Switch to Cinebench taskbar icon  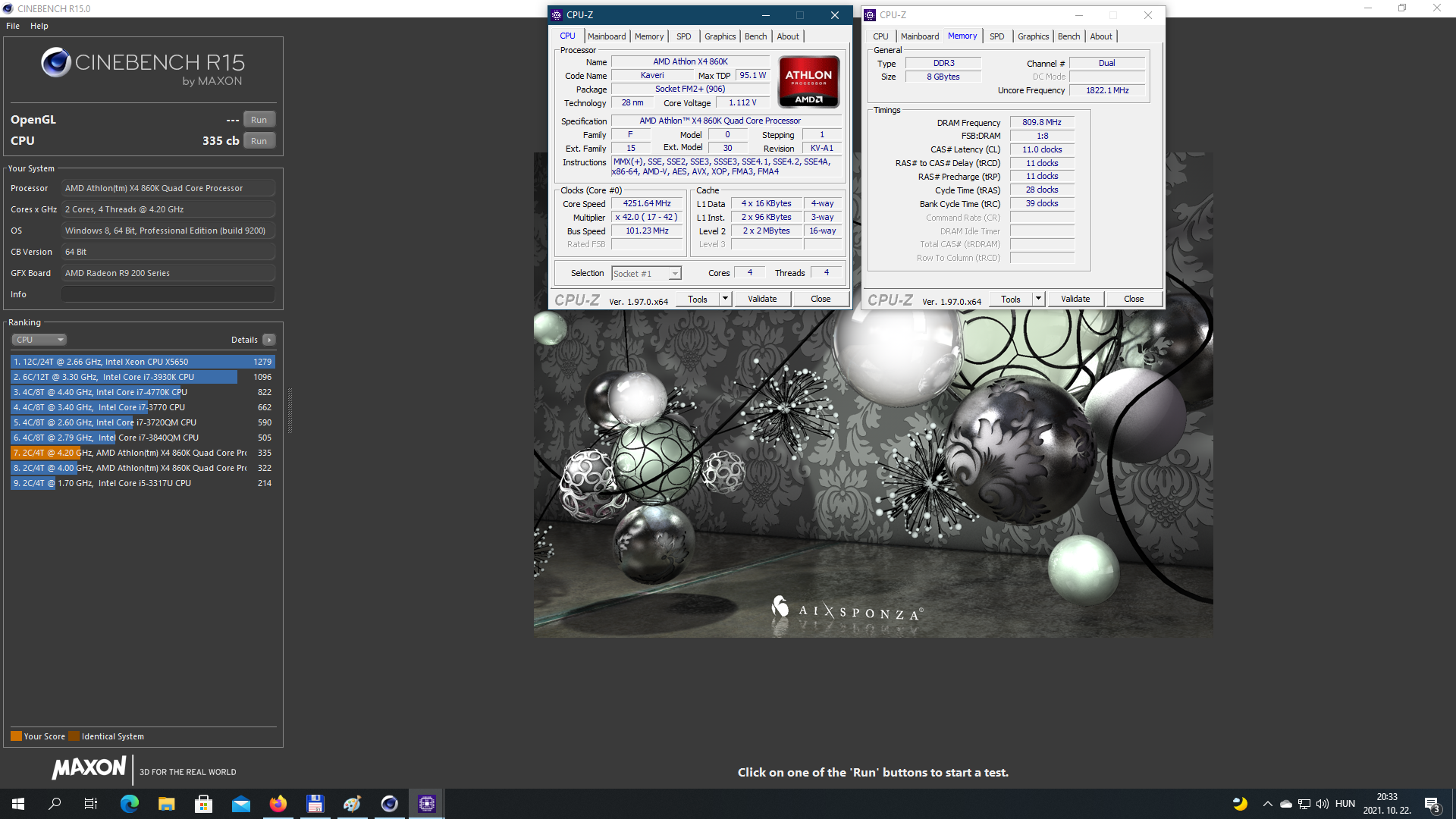click(389, 804)
